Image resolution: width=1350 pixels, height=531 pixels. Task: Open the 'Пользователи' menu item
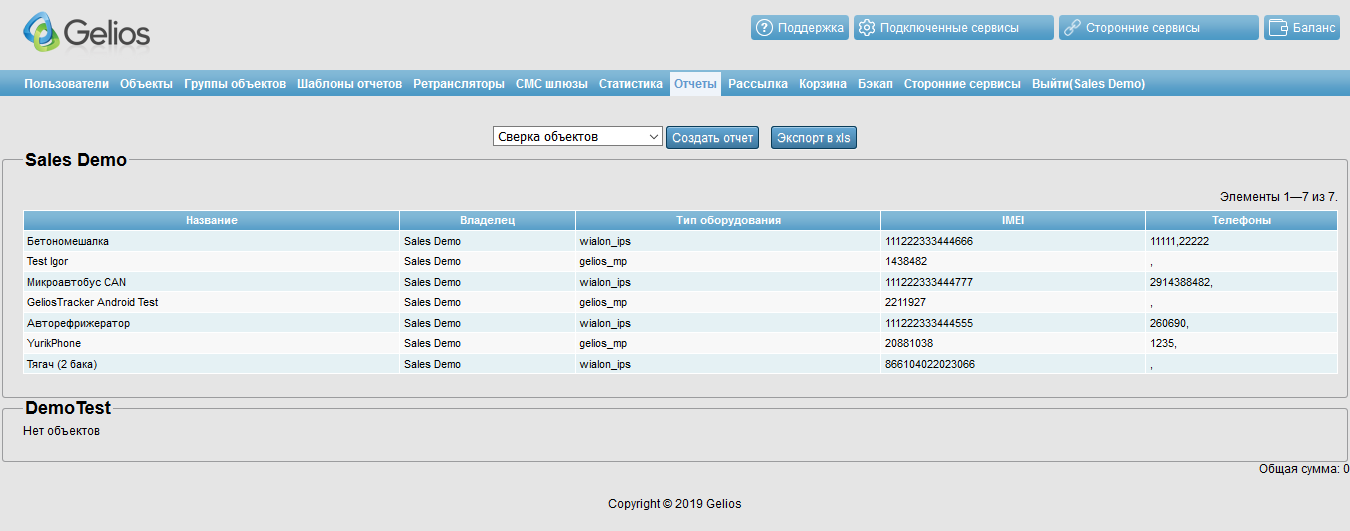[66, 84]
